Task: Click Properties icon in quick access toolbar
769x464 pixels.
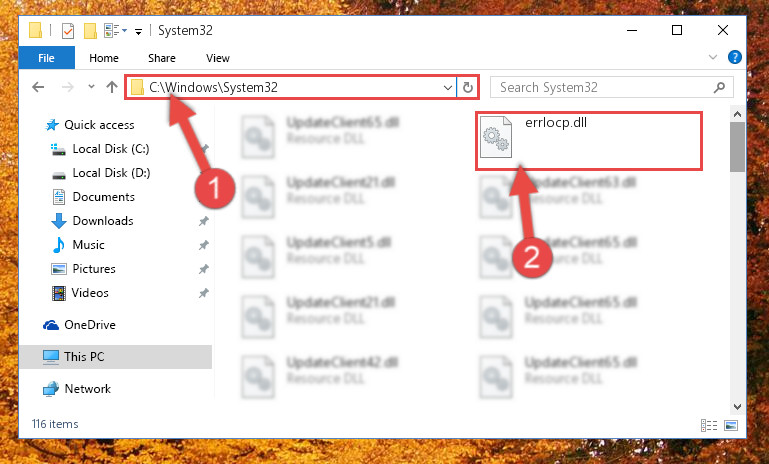Action: pyautogui.click(x=68, y=31)
